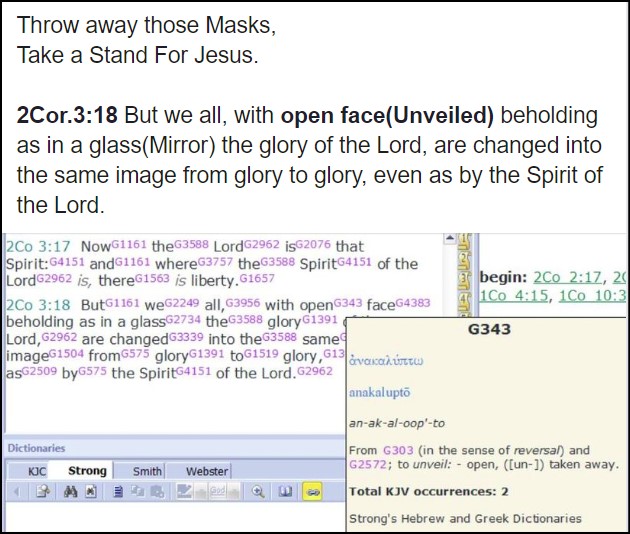Select the Strong dictionary tab
This screenshot has height=534, width=630.
[x=87, y=471]
